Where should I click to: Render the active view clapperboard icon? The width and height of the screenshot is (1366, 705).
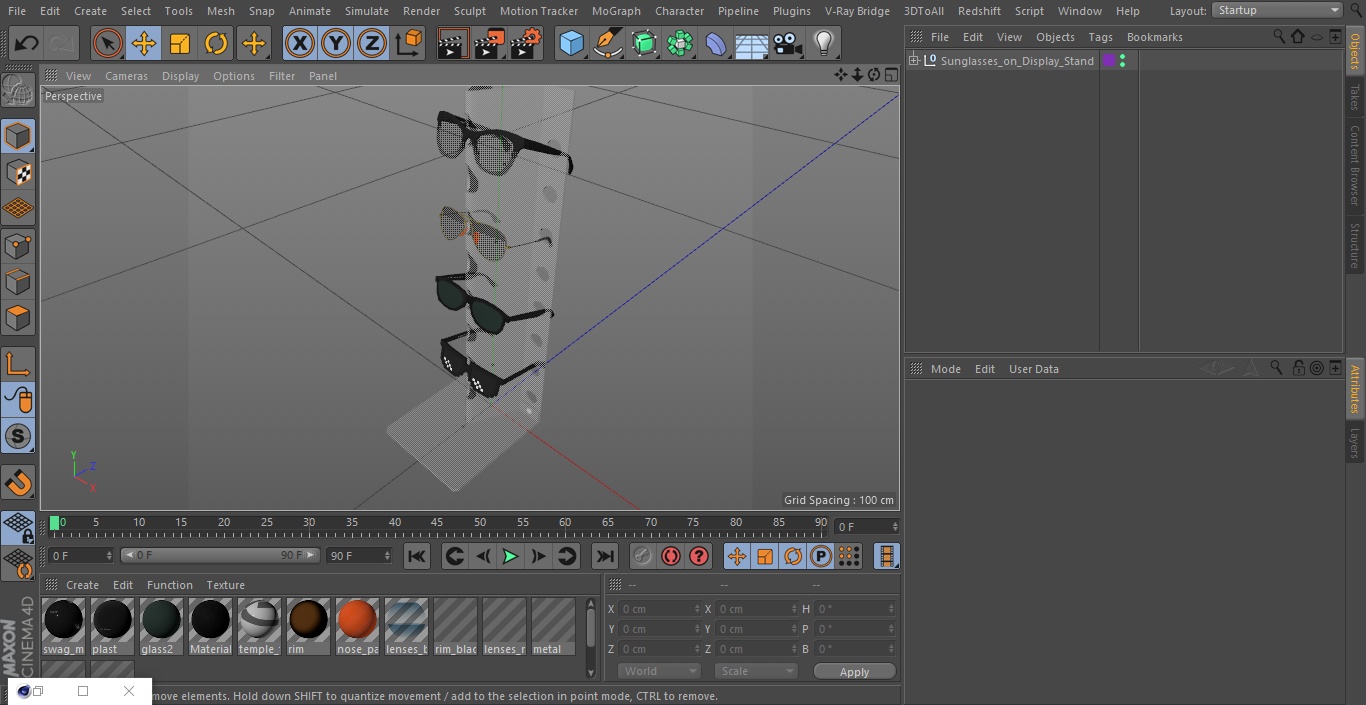pyautogui.click(x=453, y=43)
